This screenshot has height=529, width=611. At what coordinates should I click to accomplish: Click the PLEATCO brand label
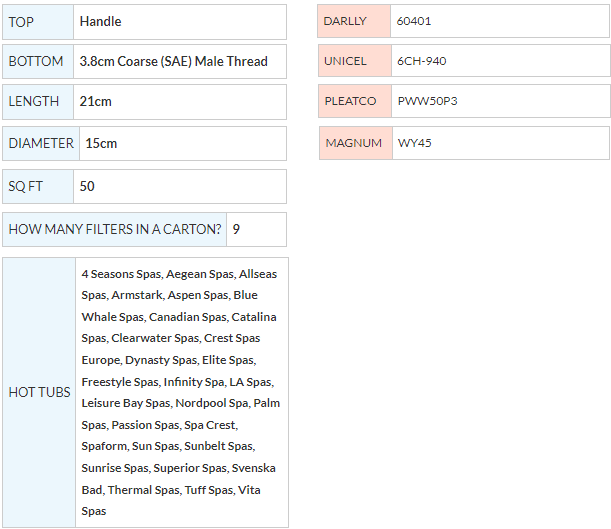[353, 101]
